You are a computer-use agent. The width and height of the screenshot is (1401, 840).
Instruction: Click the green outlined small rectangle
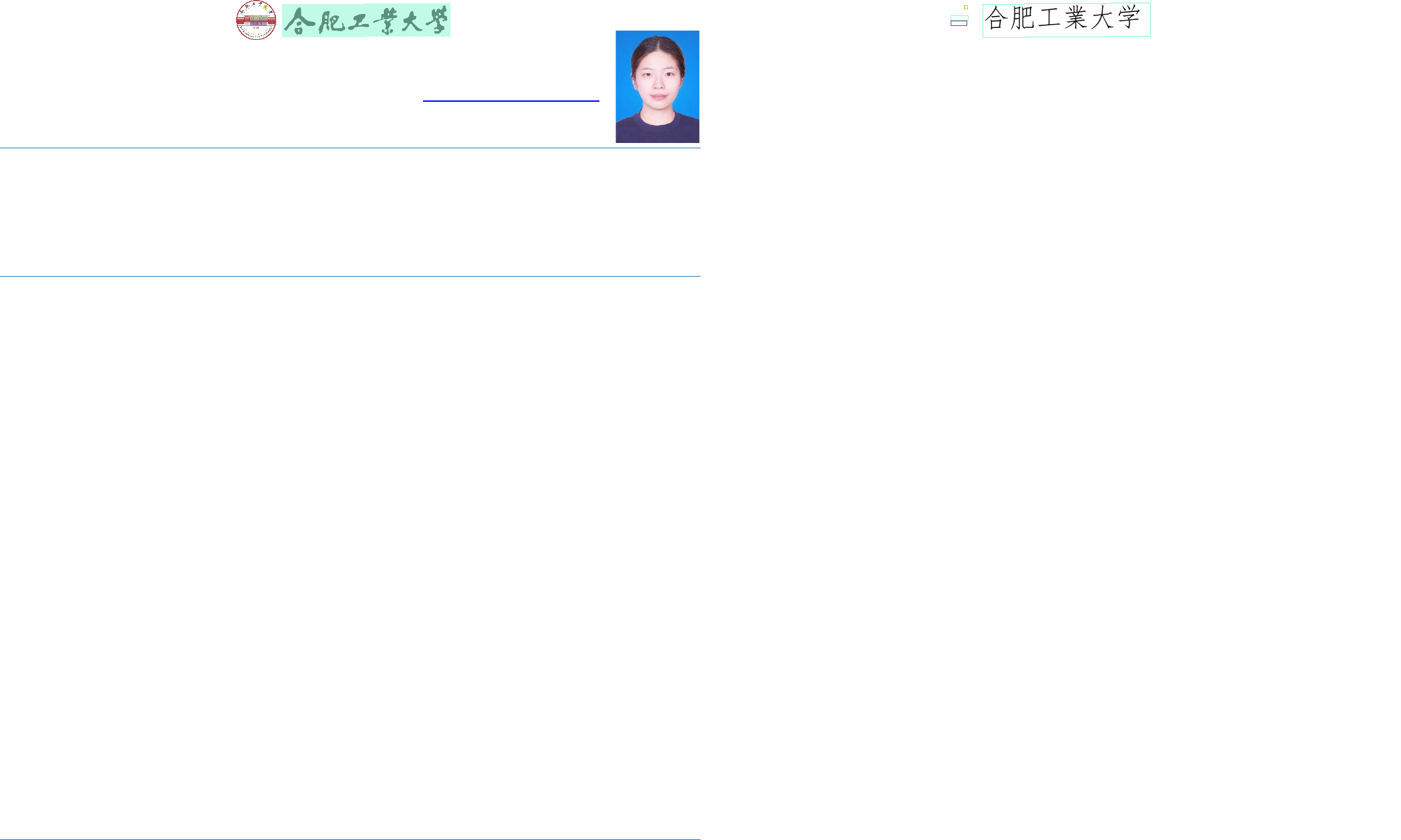[x=959, y=18]
